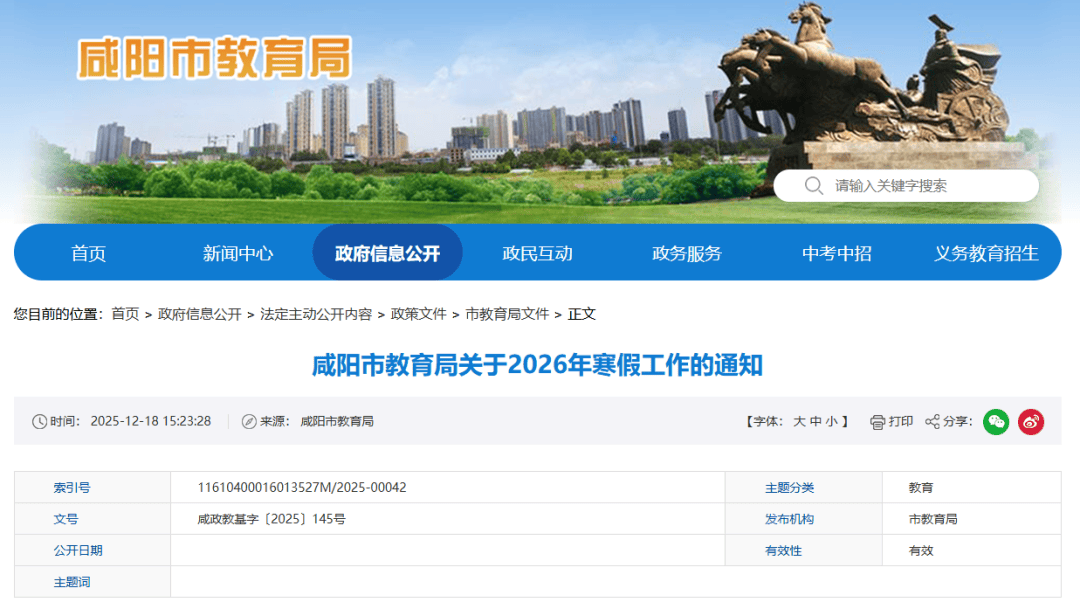This screenshot has height=609, width=1080.
Task: Open the 政务服务 navigation menu
Action: [685, 253]
